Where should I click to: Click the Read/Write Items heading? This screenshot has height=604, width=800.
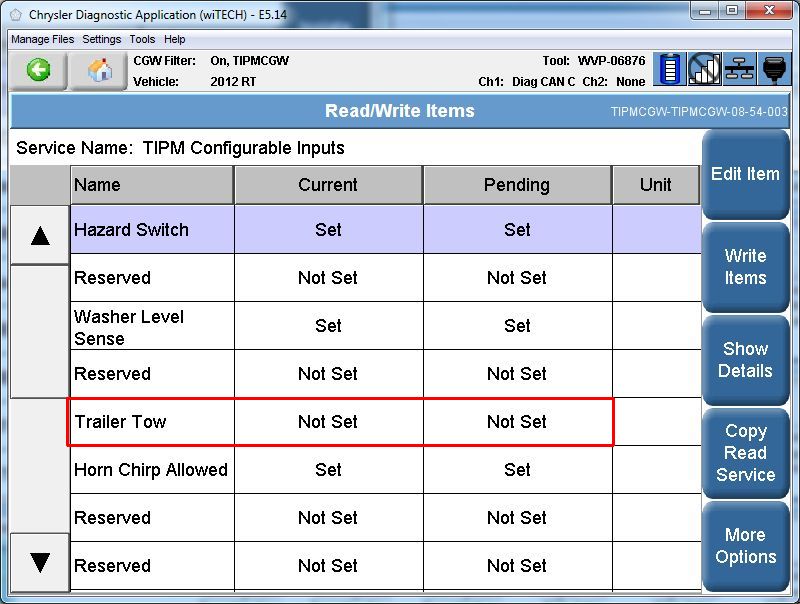pyautogui.click(x=399, y=111)
